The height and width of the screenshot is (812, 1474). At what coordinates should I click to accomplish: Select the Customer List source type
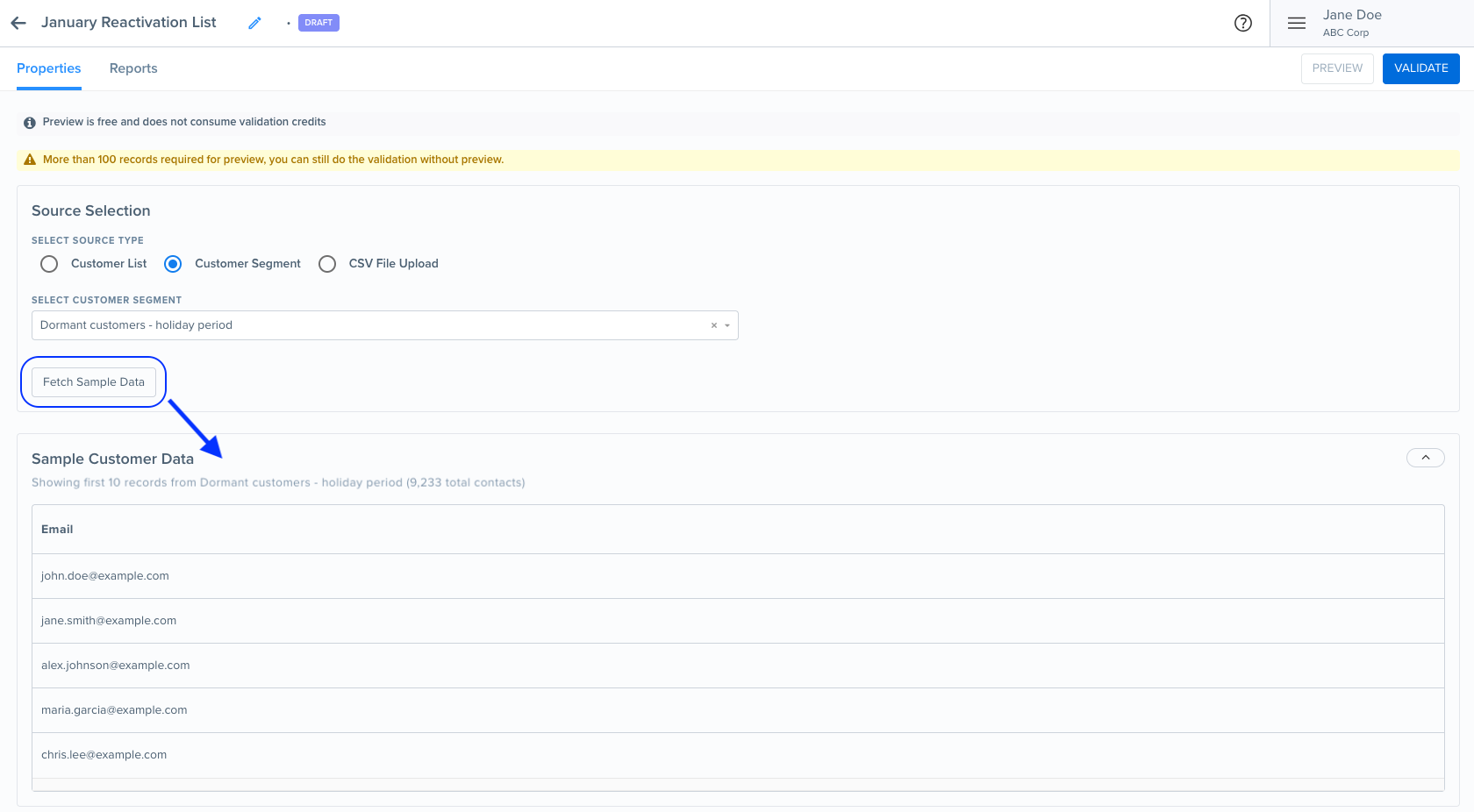[x=48, y=264]
